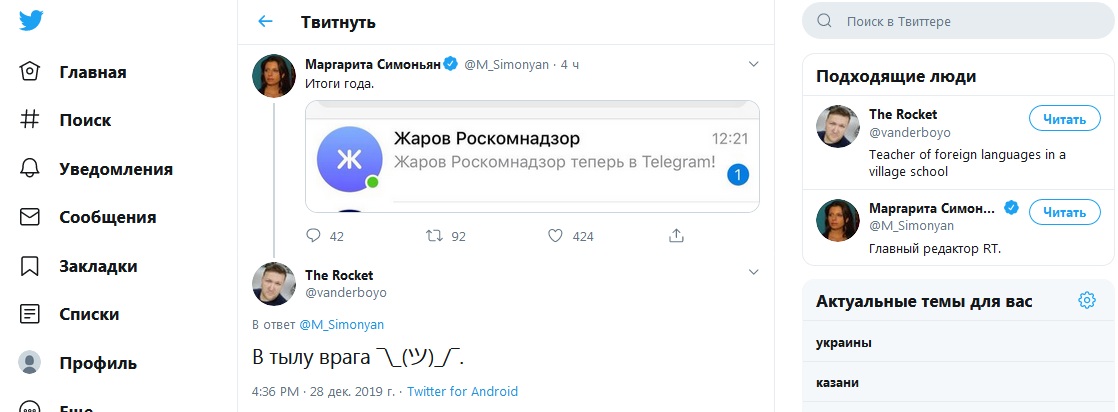The image size is (1118, 412).
Task: Click the Twitter search field
Action: 960,21
